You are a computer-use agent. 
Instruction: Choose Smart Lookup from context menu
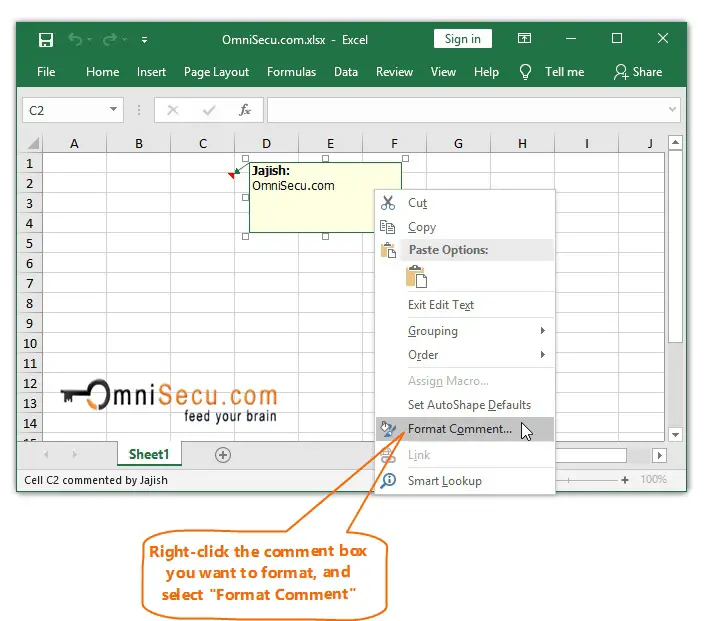tap(465, 481)
